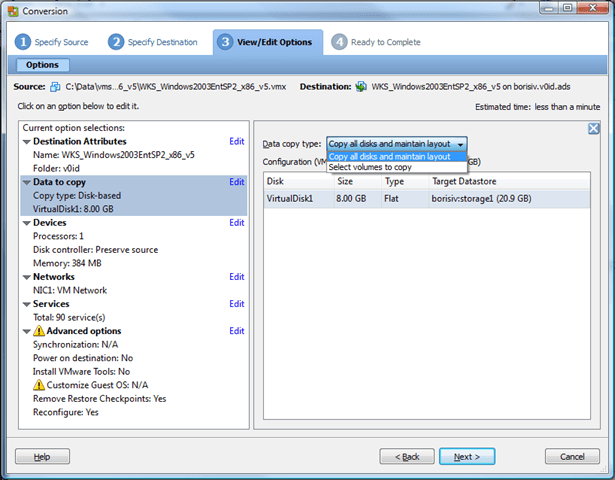The image size is (615, 480).
Task: Close the options pane with blue X icon
Action: [x=593, y=129]
